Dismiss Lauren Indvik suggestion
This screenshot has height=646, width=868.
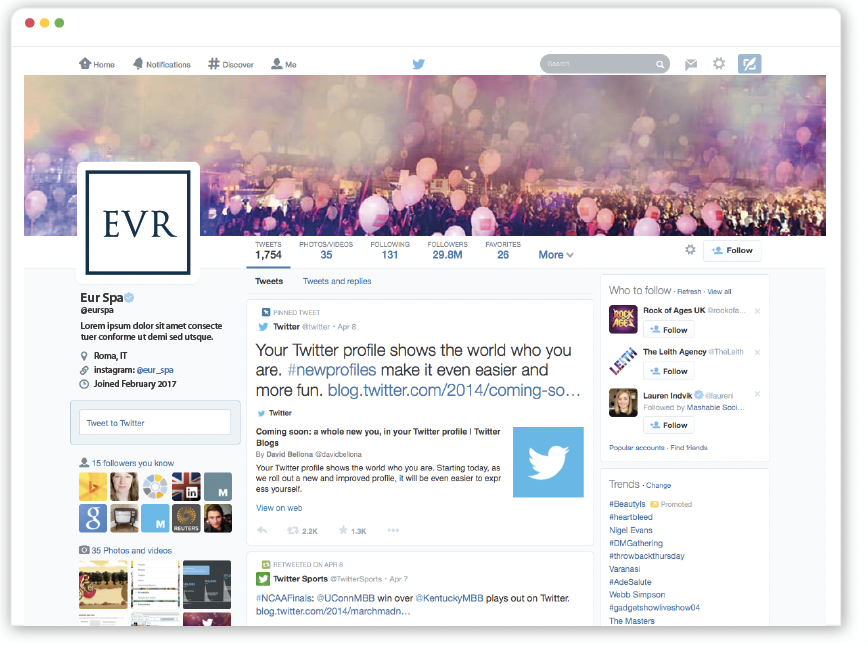(757, 394)
